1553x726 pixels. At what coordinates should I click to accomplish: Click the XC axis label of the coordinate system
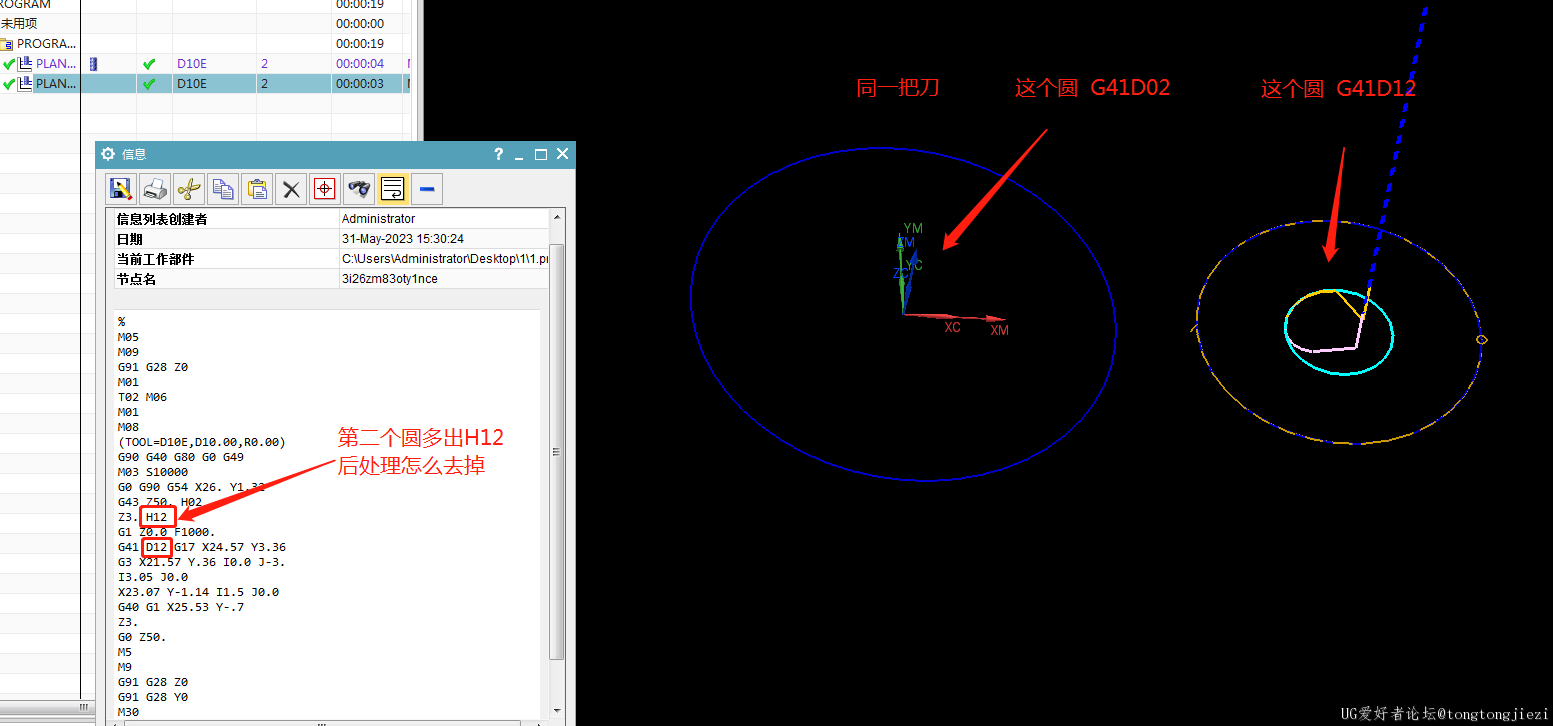[x=952, y=327]
